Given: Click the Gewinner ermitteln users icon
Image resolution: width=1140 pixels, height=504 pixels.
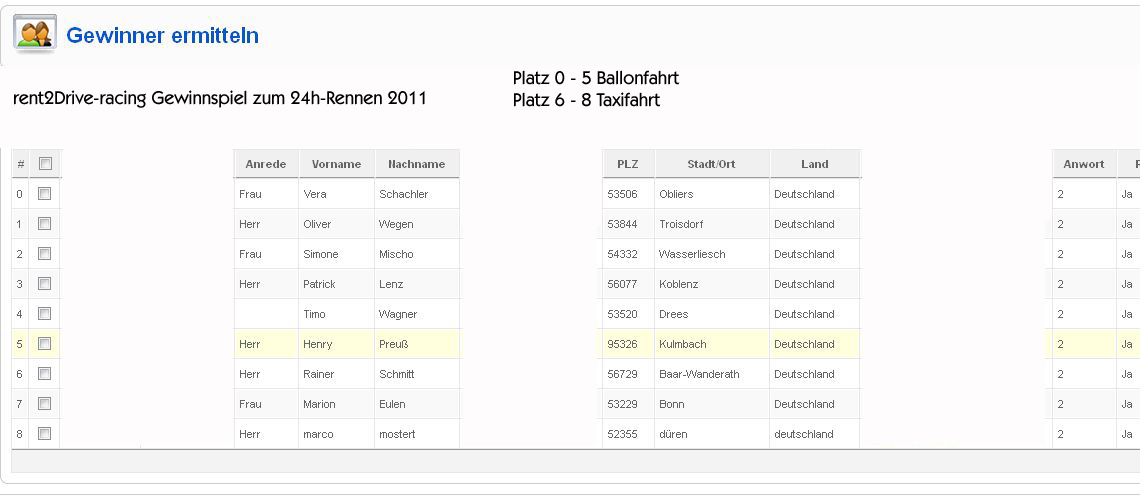Looking at the screenshot, I should 34,35.
